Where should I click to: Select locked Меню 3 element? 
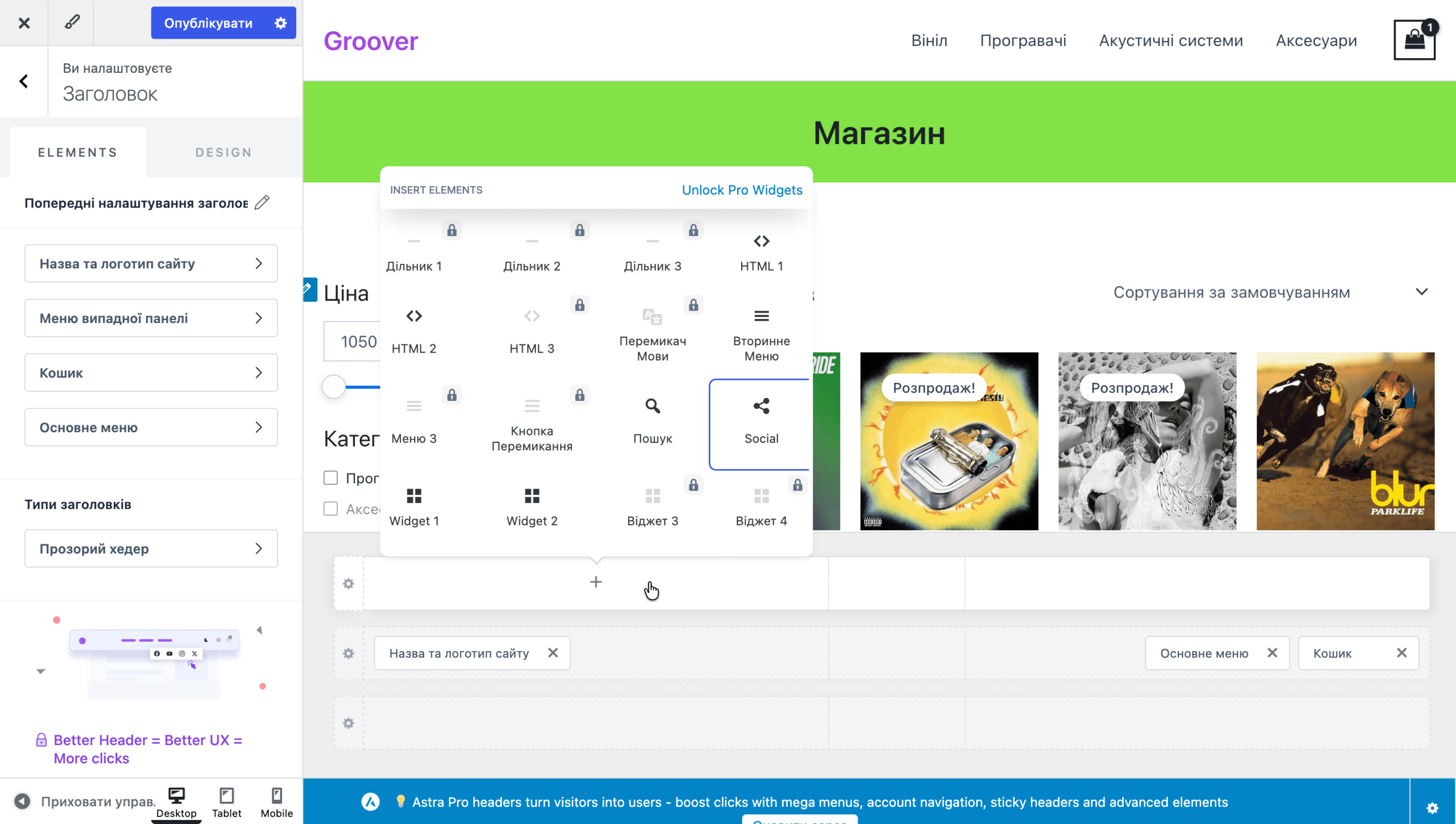[x=414, y=421]
